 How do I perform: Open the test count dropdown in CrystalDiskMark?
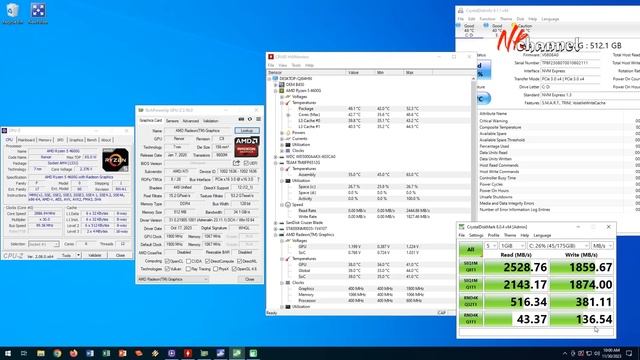[491, 246]
